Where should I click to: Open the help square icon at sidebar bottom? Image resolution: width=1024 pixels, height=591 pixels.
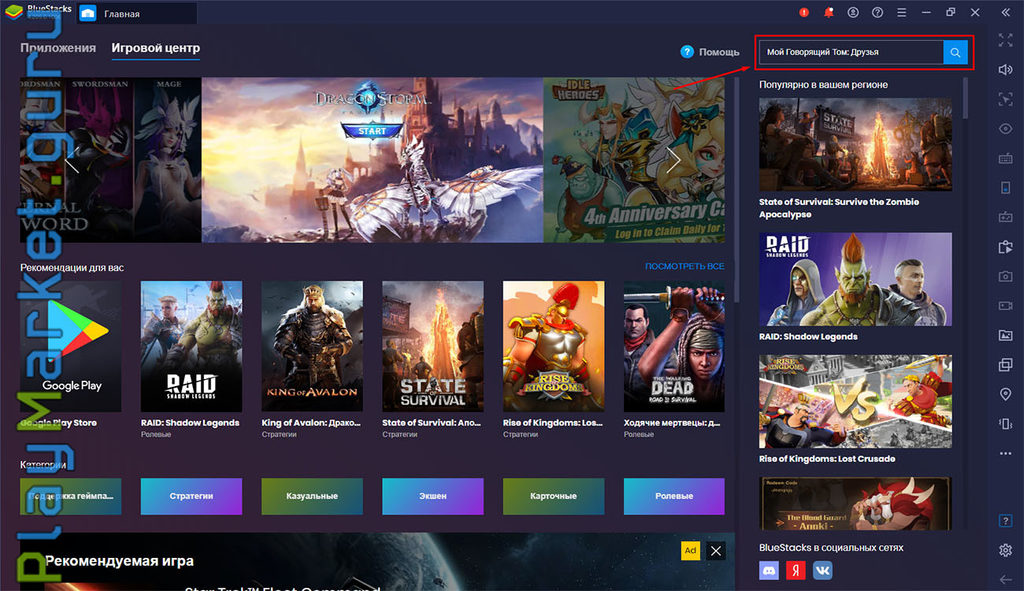(x=1006, y=520)
